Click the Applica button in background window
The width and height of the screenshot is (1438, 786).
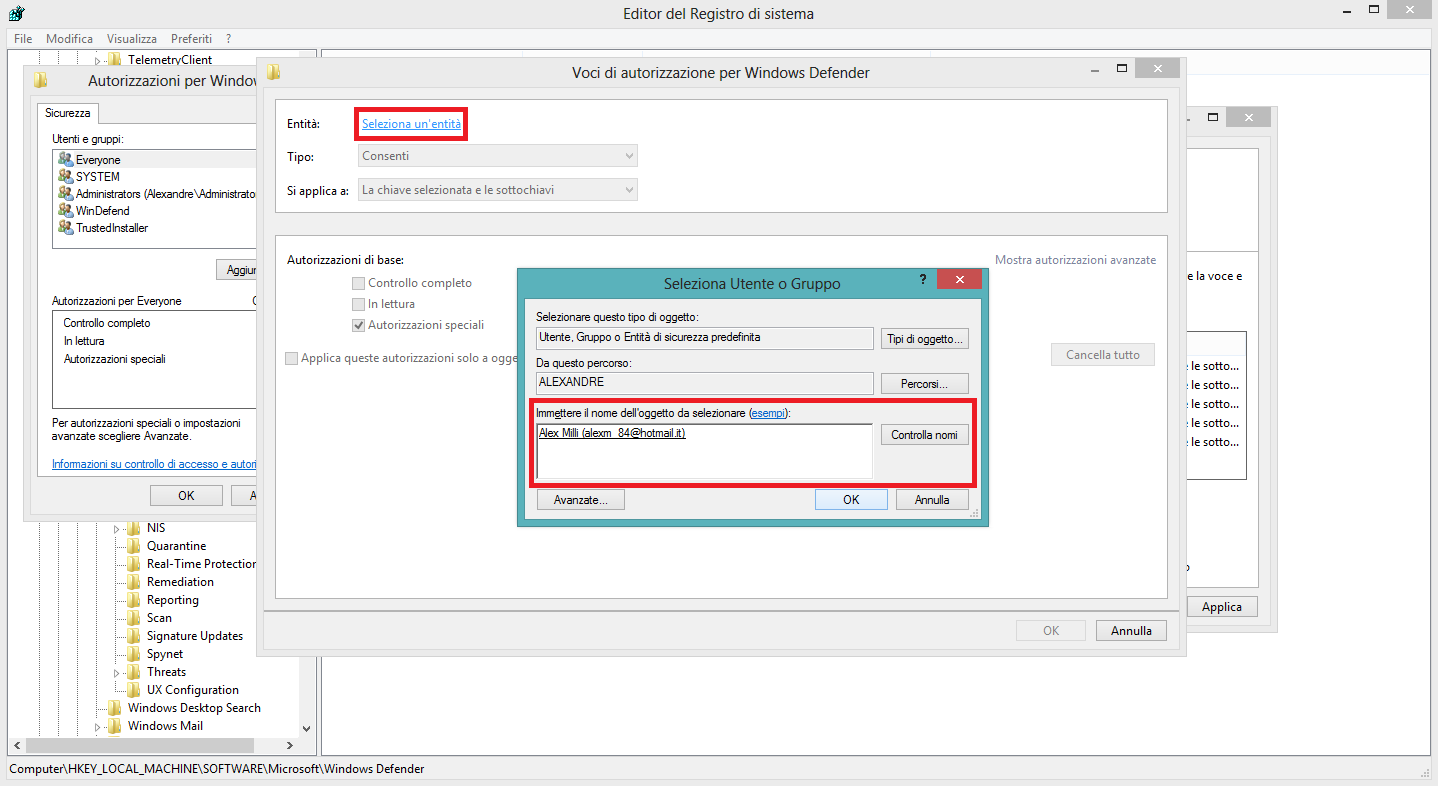click(x=1222, y=607)
